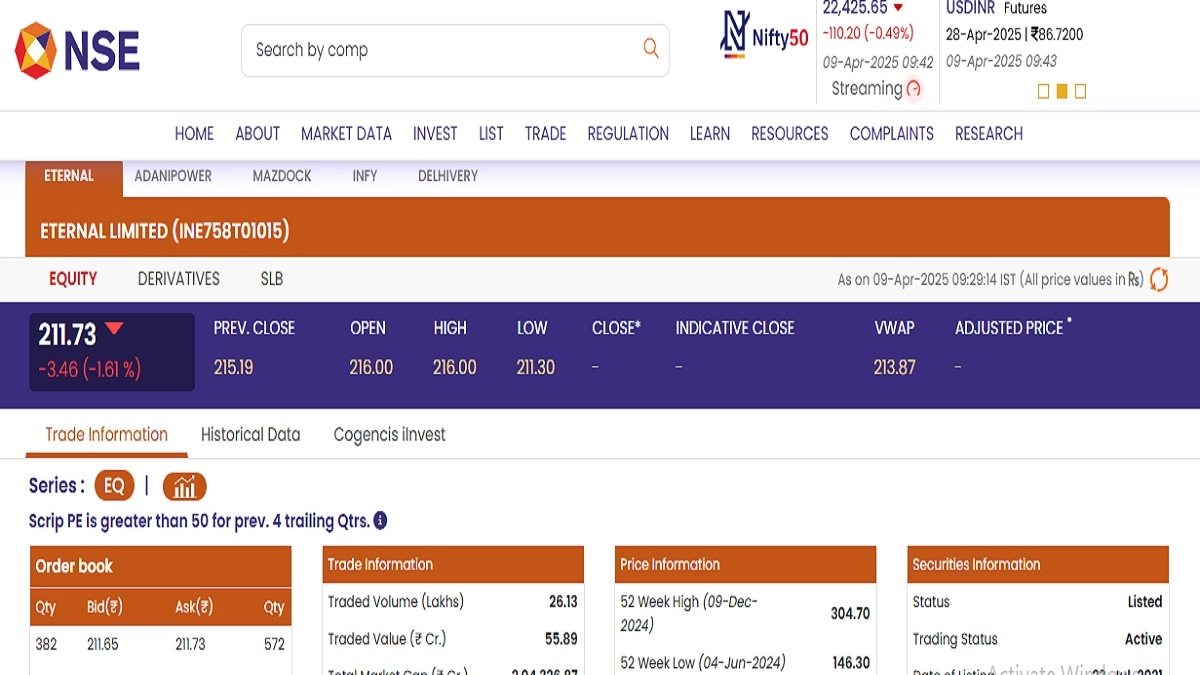Select the EQ series badge
Screen dimensions: 1200x675
point(114,486)
